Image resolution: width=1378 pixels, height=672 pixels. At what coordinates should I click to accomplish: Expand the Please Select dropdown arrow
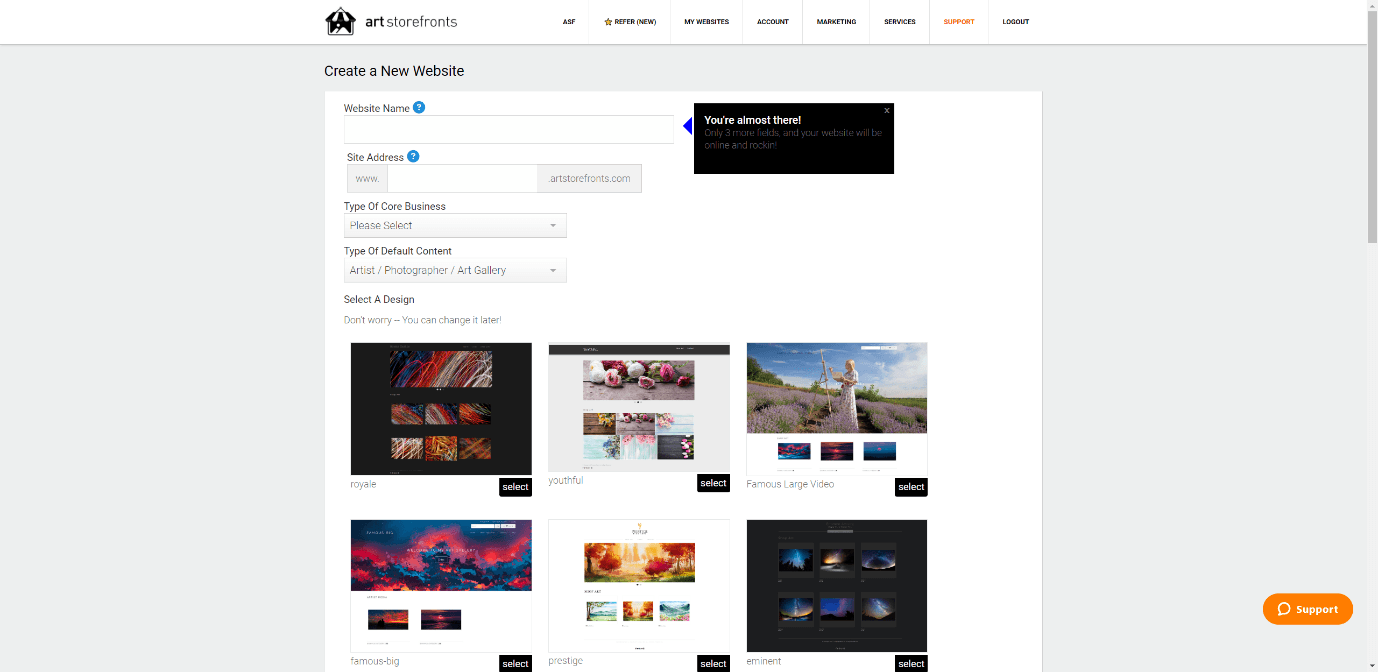pos(553,225)
